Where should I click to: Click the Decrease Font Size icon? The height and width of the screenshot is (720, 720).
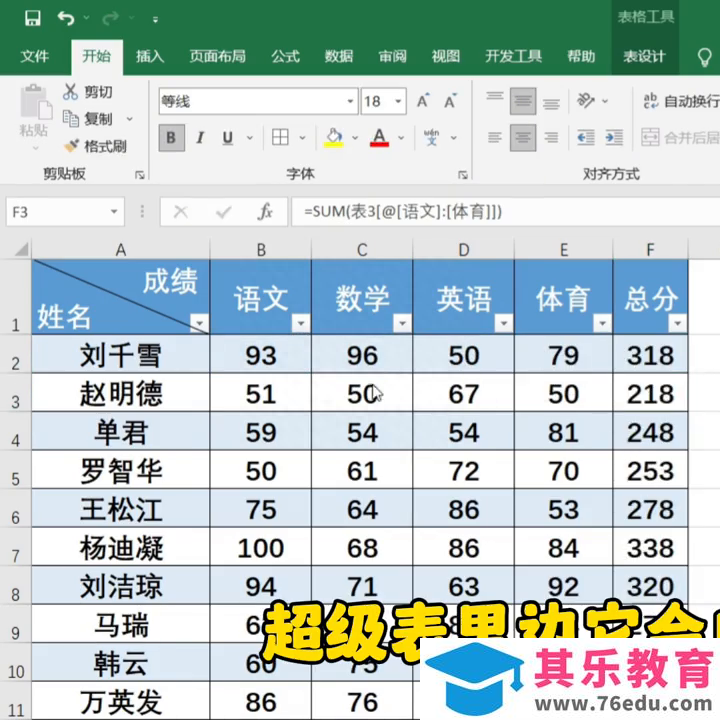click(x=450, y=101)
